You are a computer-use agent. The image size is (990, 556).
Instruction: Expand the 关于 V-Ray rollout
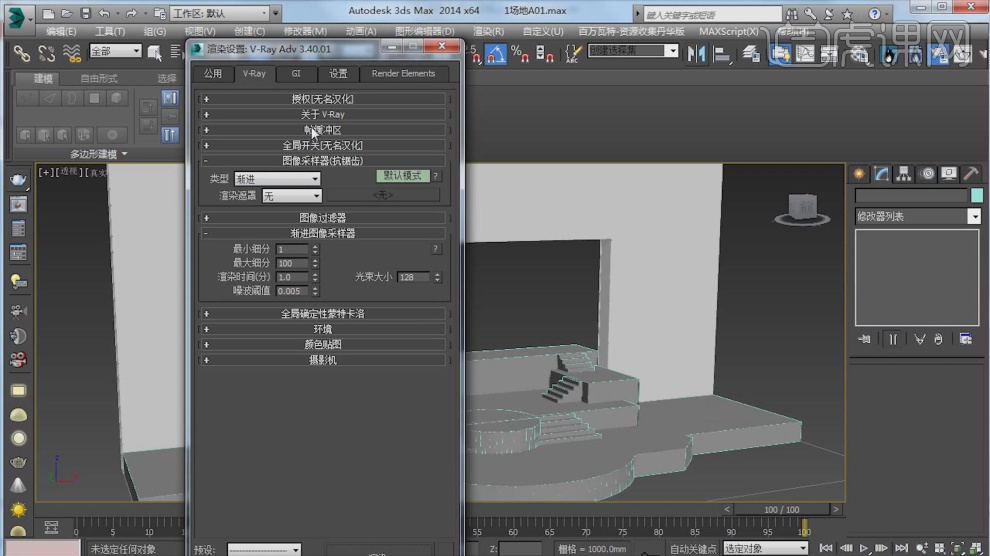323,114
